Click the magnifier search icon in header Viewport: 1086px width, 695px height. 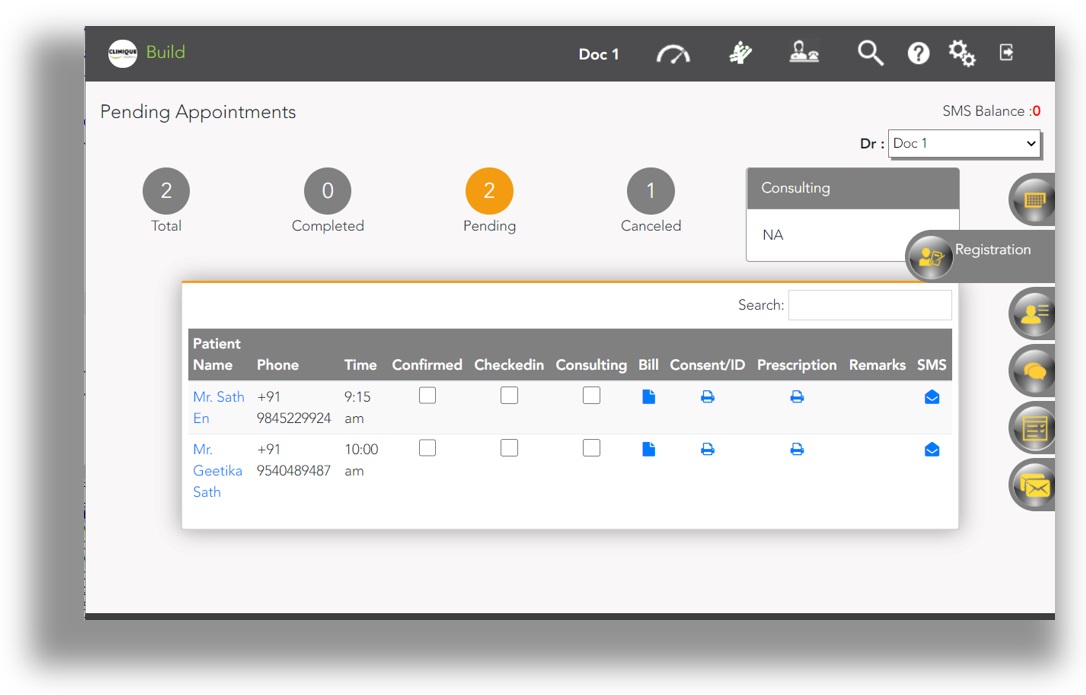point(870,54)
